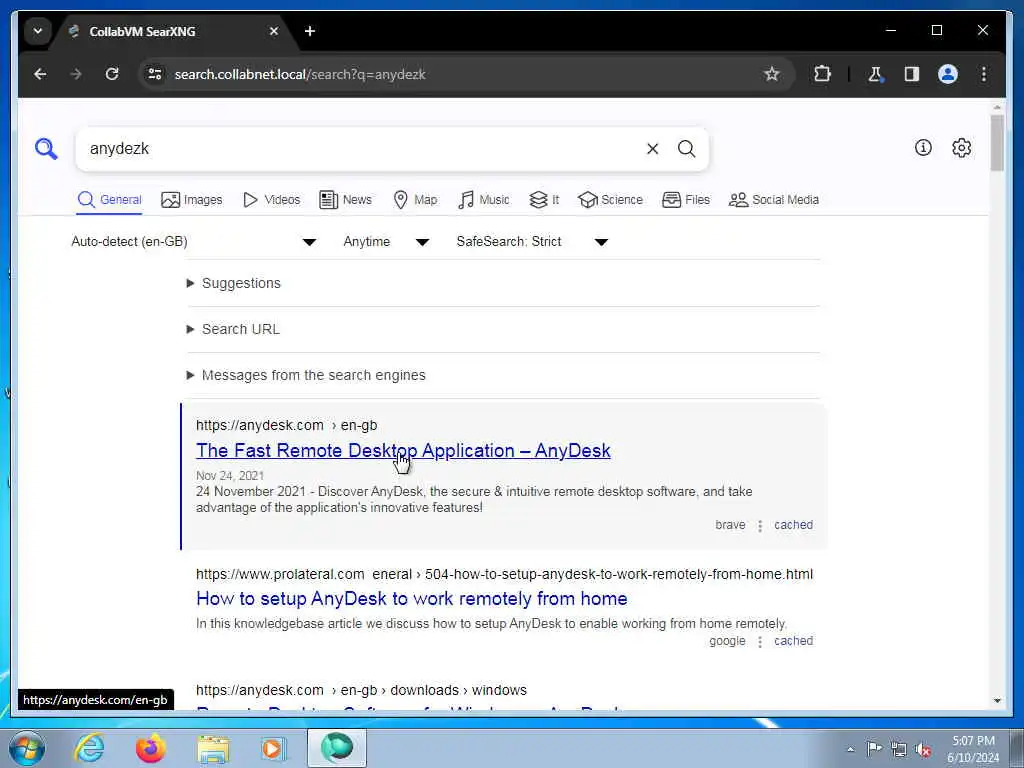Open Windows Media Player from taskbar
The image size is (1024, 768).
(x=273, y=748)
